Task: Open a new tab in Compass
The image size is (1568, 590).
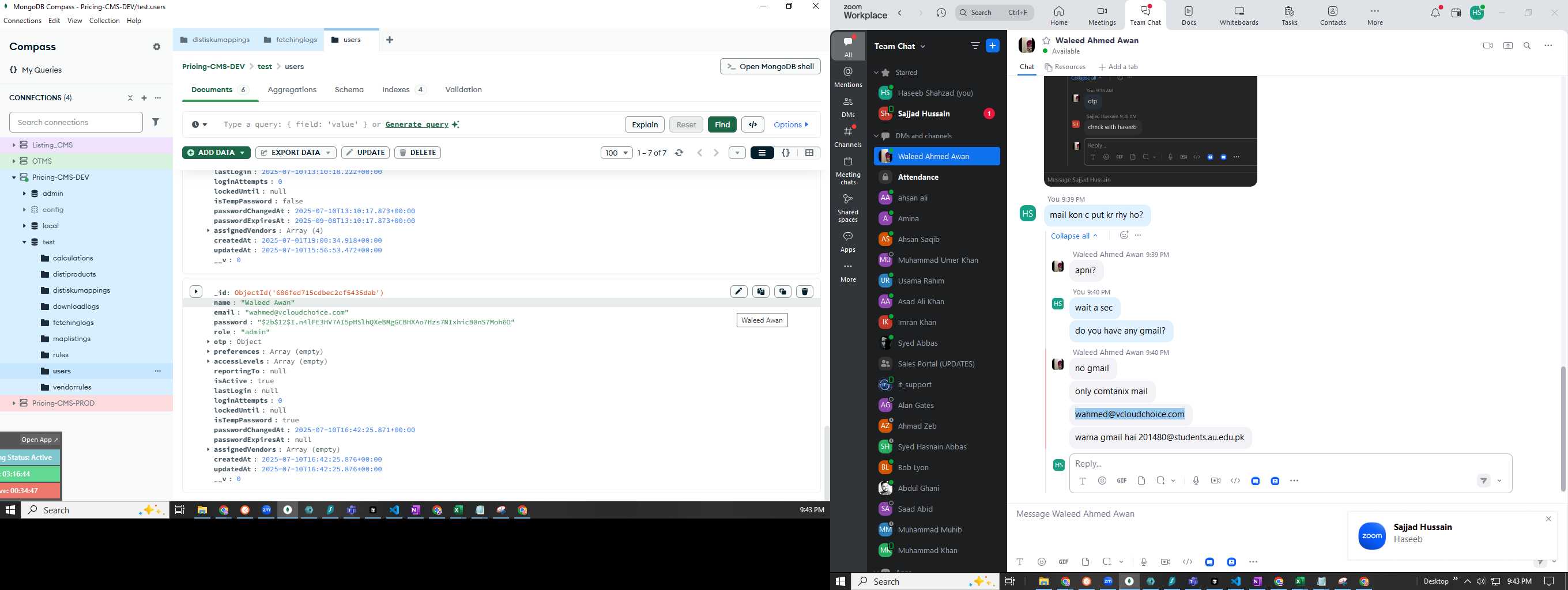Action: (x=390, y=40)
